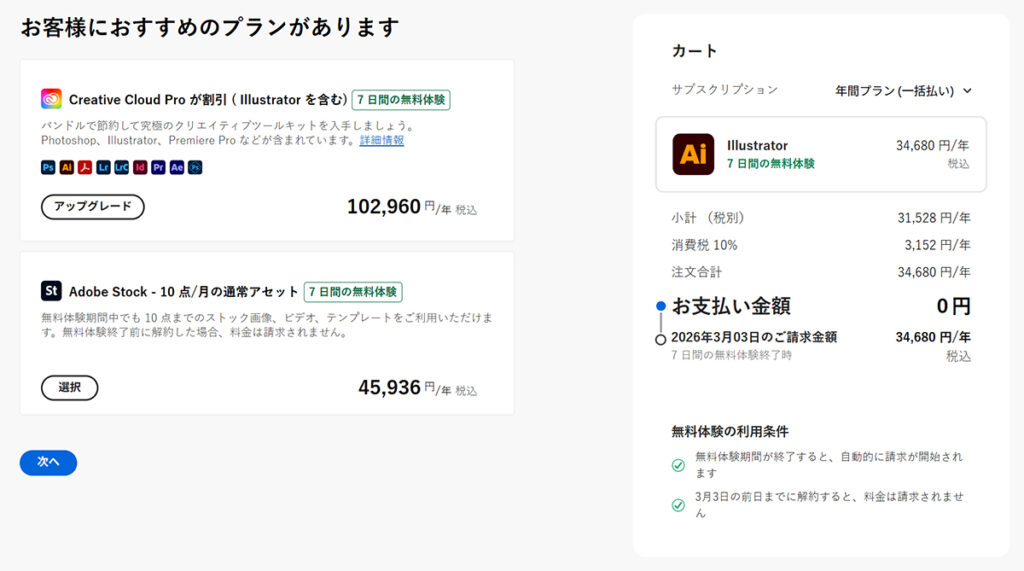This screenshot has height=571, width=1024.
Task: Click the Photoshop Express round icon
Action: (195, 167)
